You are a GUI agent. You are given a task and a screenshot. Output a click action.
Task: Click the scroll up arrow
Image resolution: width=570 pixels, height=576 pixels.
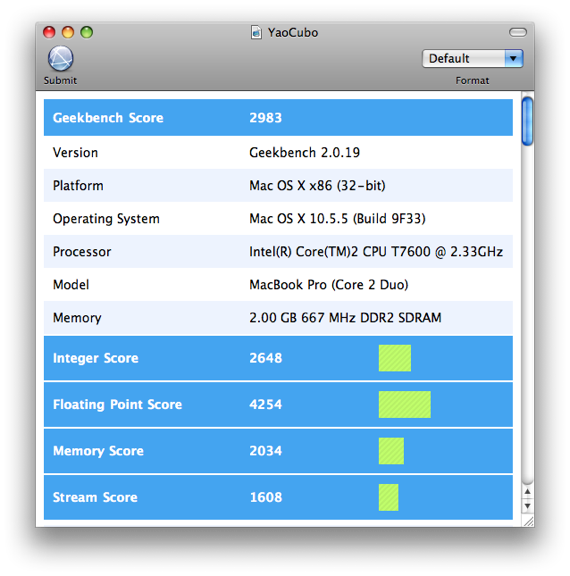(x=527, y=492)
